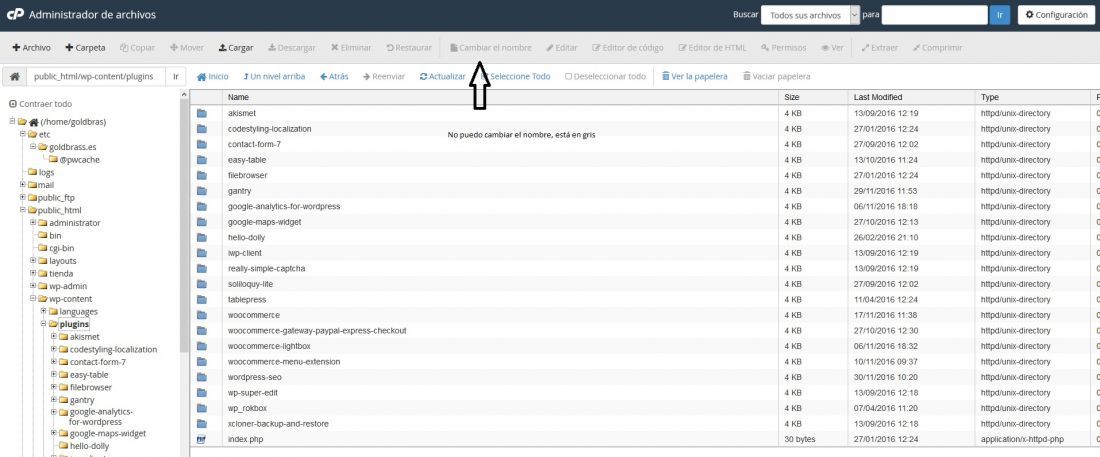The width and height of the screenshot is (1100, 457).
Task: Click the Ver toolbar button
Action: [832, 48]
